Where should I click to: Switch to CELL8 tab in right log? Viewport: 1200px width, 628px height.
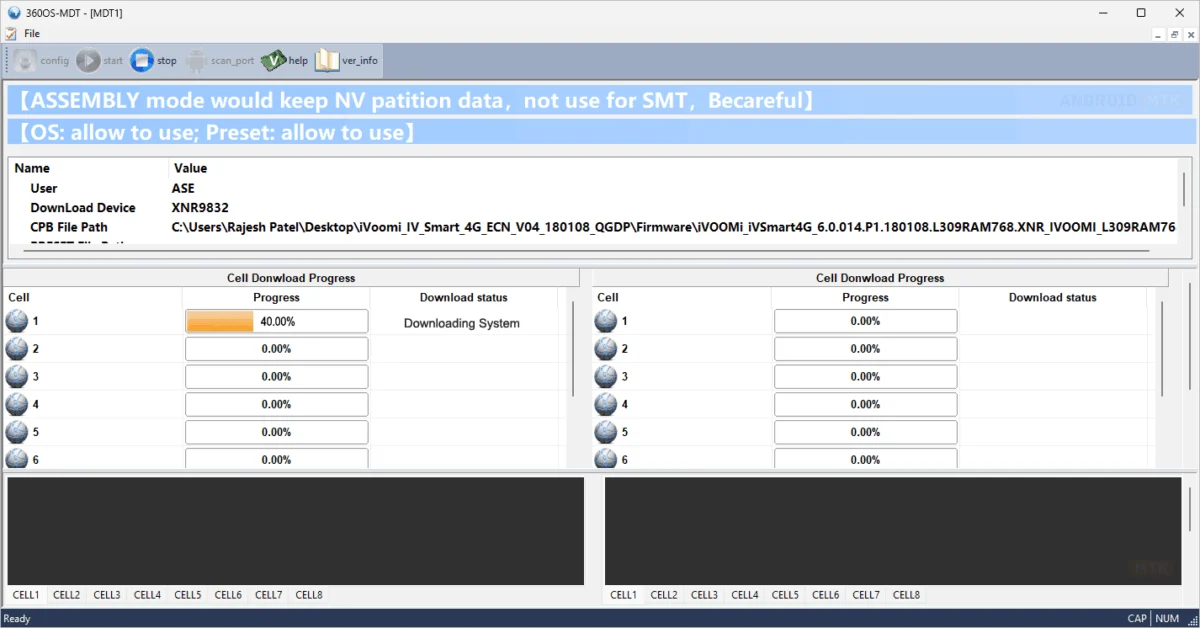pos(906,595)
